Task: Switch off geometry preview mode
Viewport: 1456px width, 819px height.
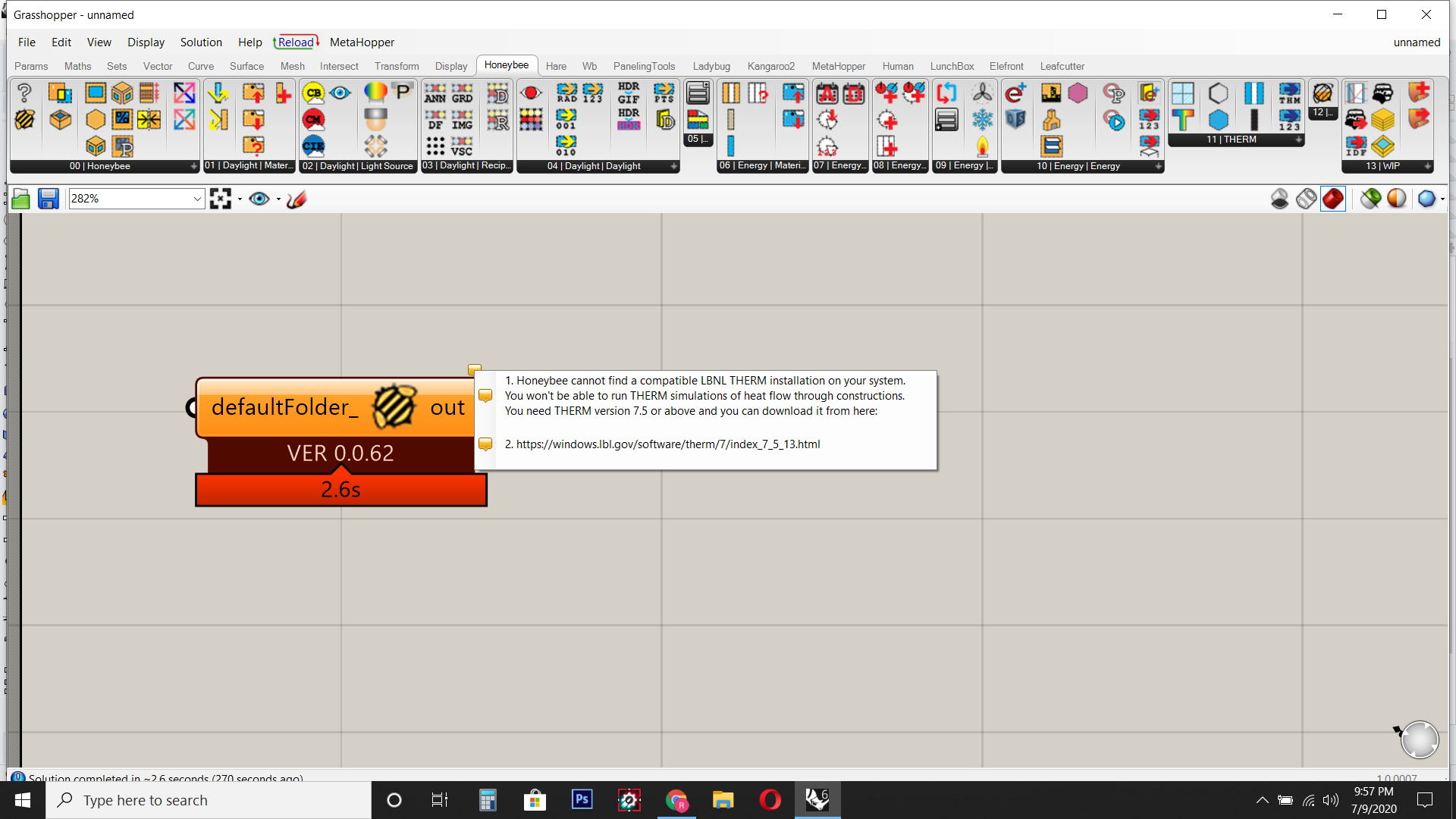Action: point(1279,199)
